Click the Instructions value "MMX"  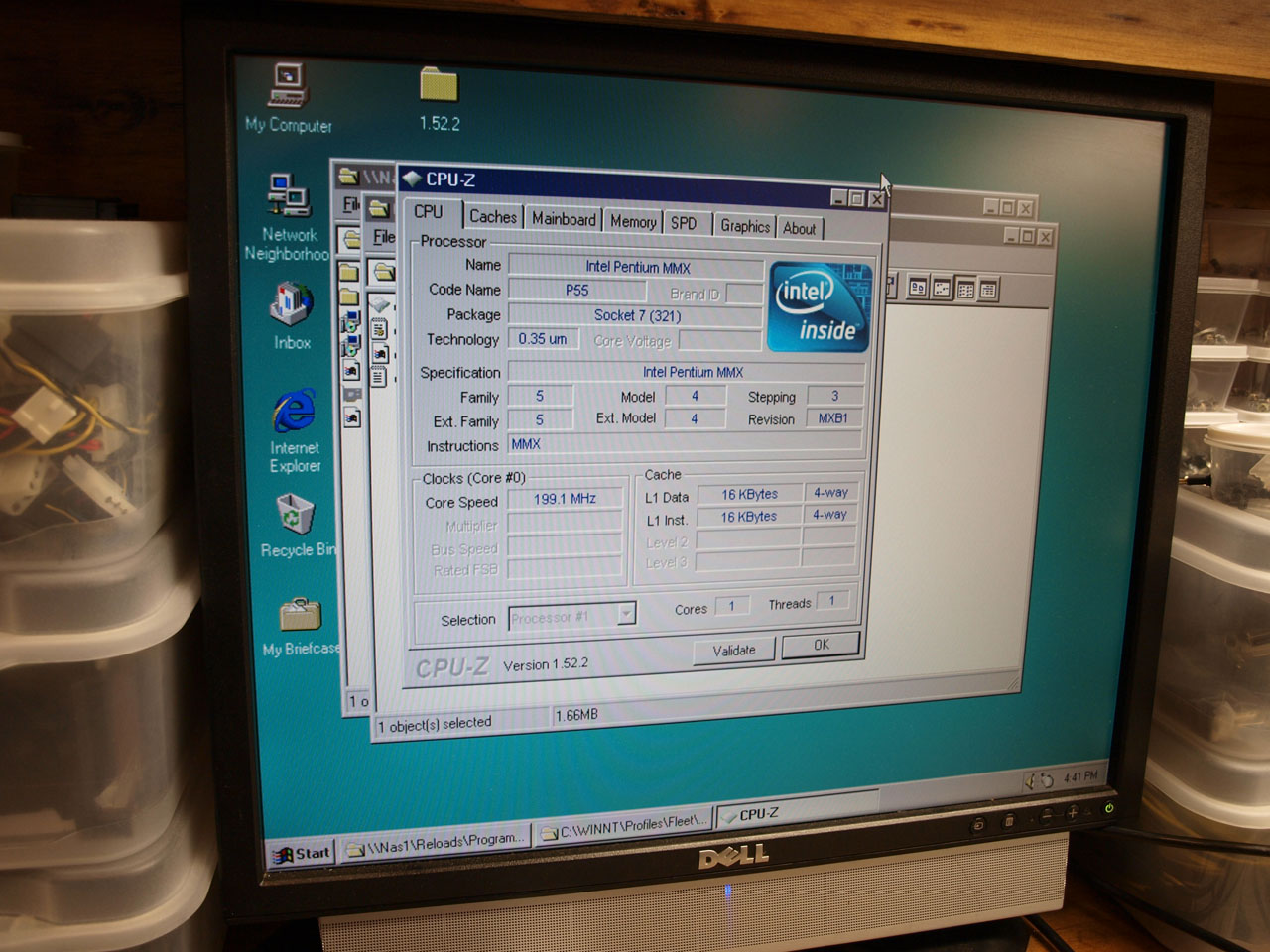pos(686,443)
